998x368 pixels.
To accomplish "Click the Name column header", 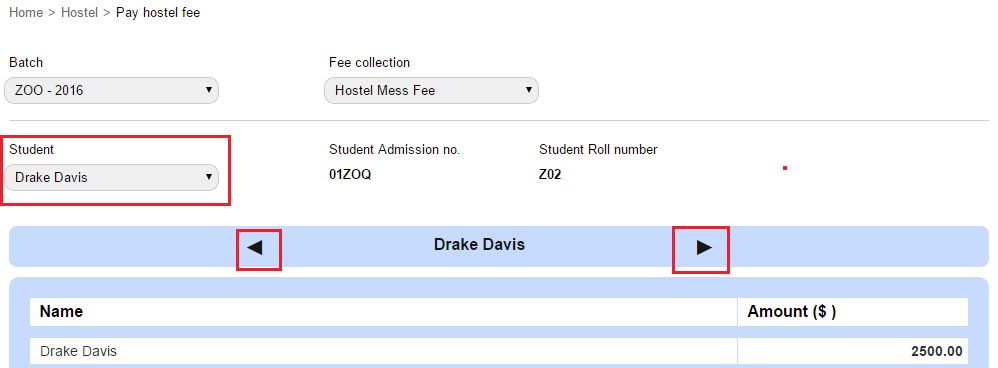I will pos(61,311).
